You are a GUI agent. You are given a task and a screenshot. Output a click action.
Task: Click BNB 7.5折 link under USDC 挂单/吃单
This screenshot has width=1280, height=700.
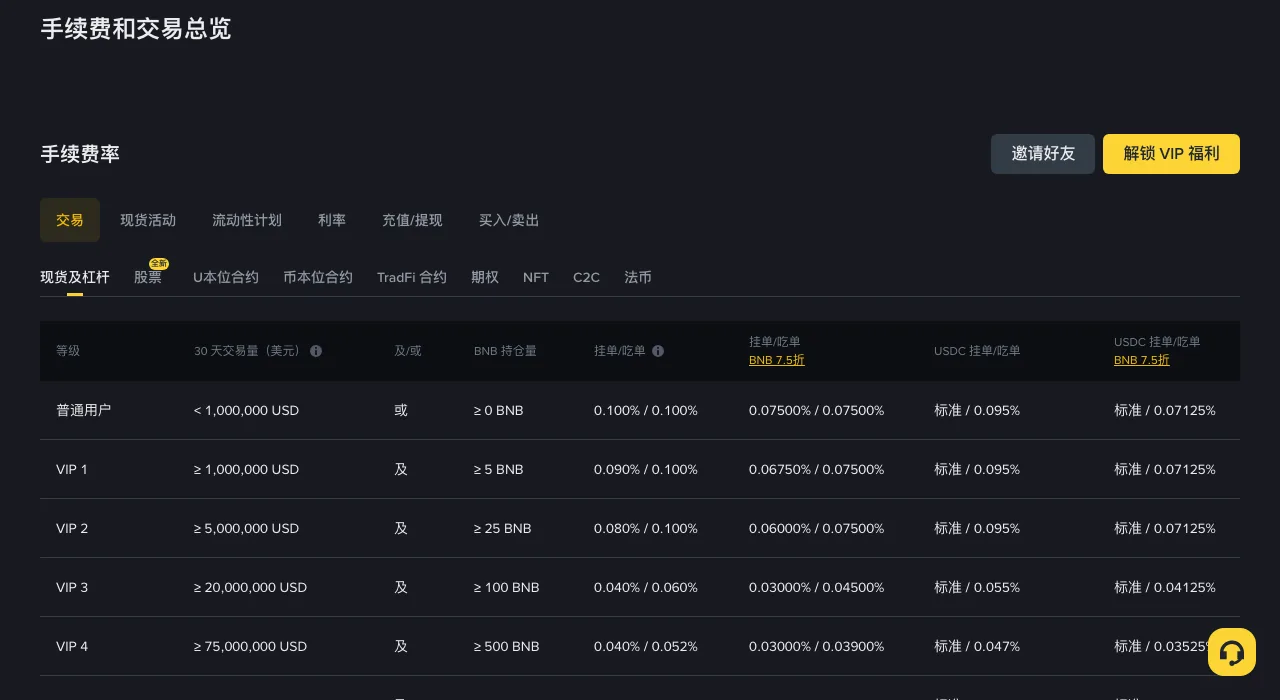click(x=1142, y=360)
